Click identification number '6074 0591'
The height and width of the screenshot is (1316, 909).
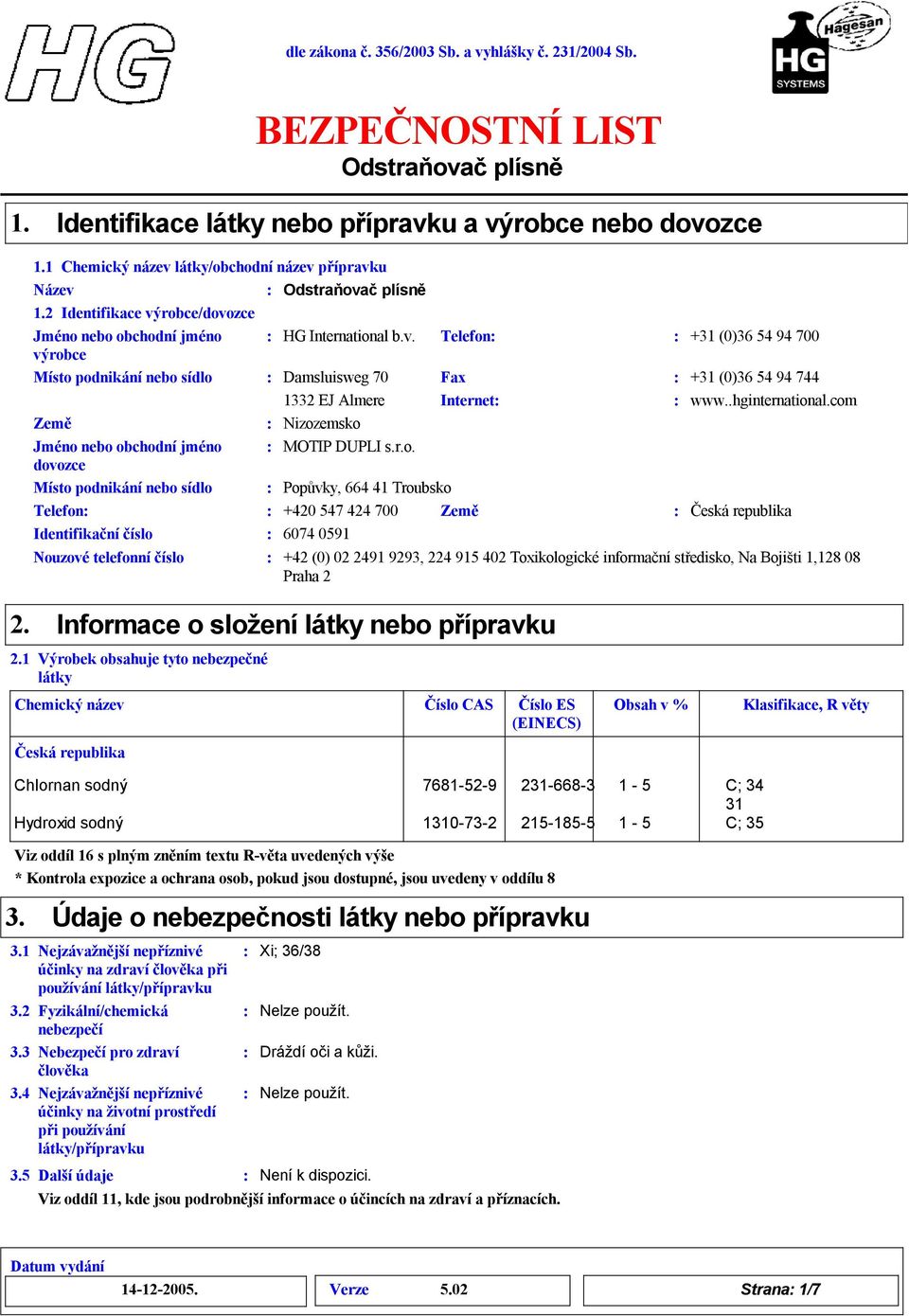tap(316, 534)
